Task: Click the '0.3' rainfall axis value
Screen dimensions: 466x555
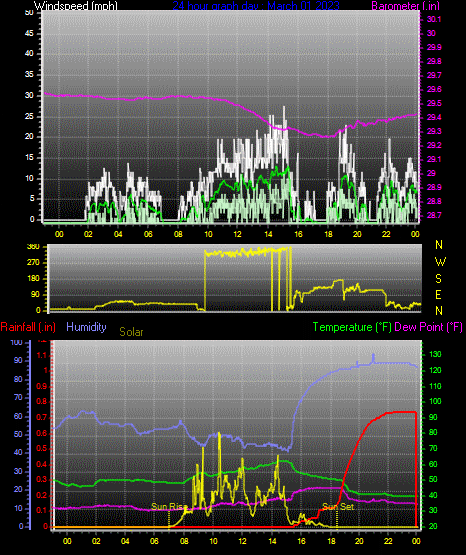Action: (42, 479)
